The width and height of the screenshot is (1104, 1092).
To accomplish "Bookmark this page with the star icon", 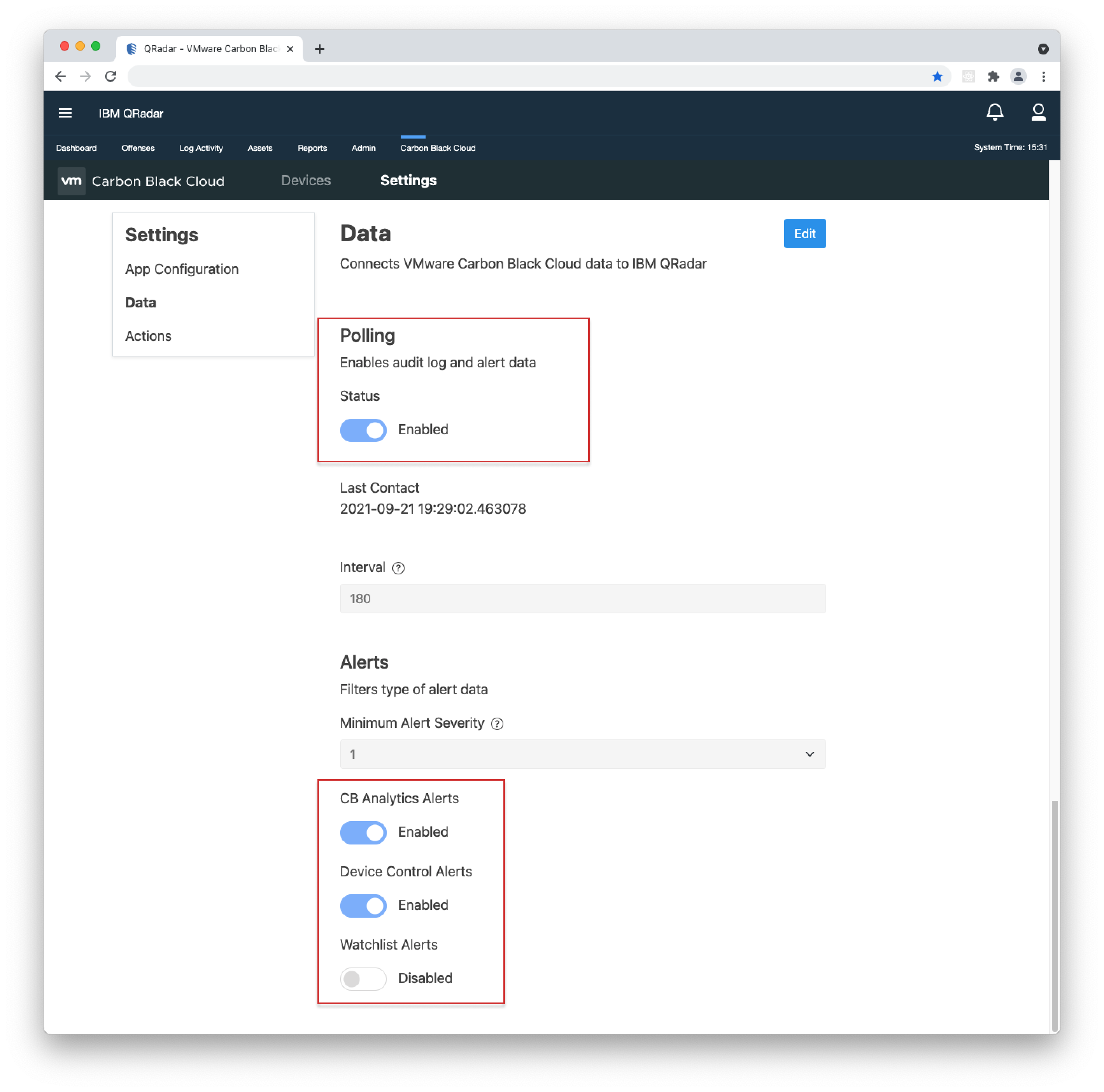I will [937, 76].
